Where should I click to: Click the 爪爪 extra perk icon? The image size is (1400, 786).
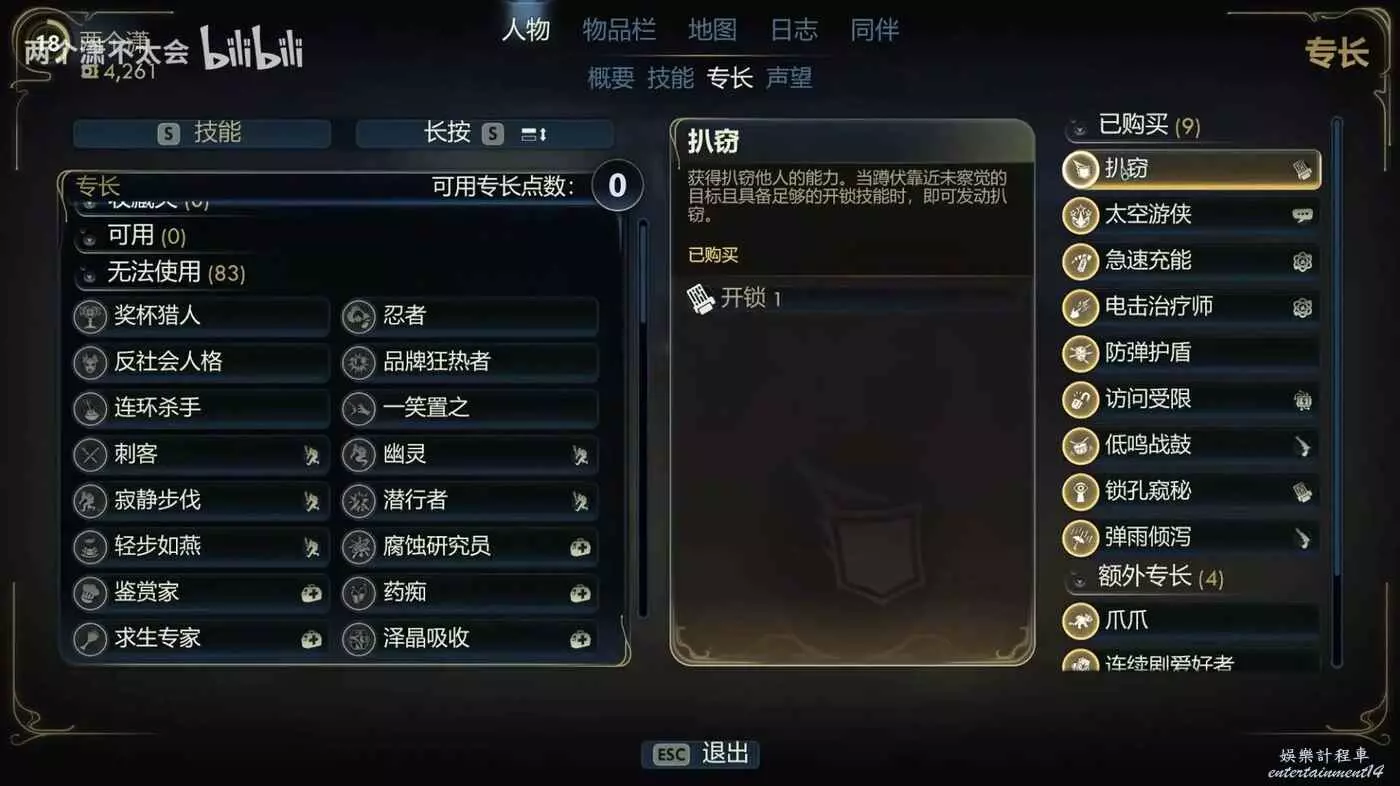[x=1080, y=621]
